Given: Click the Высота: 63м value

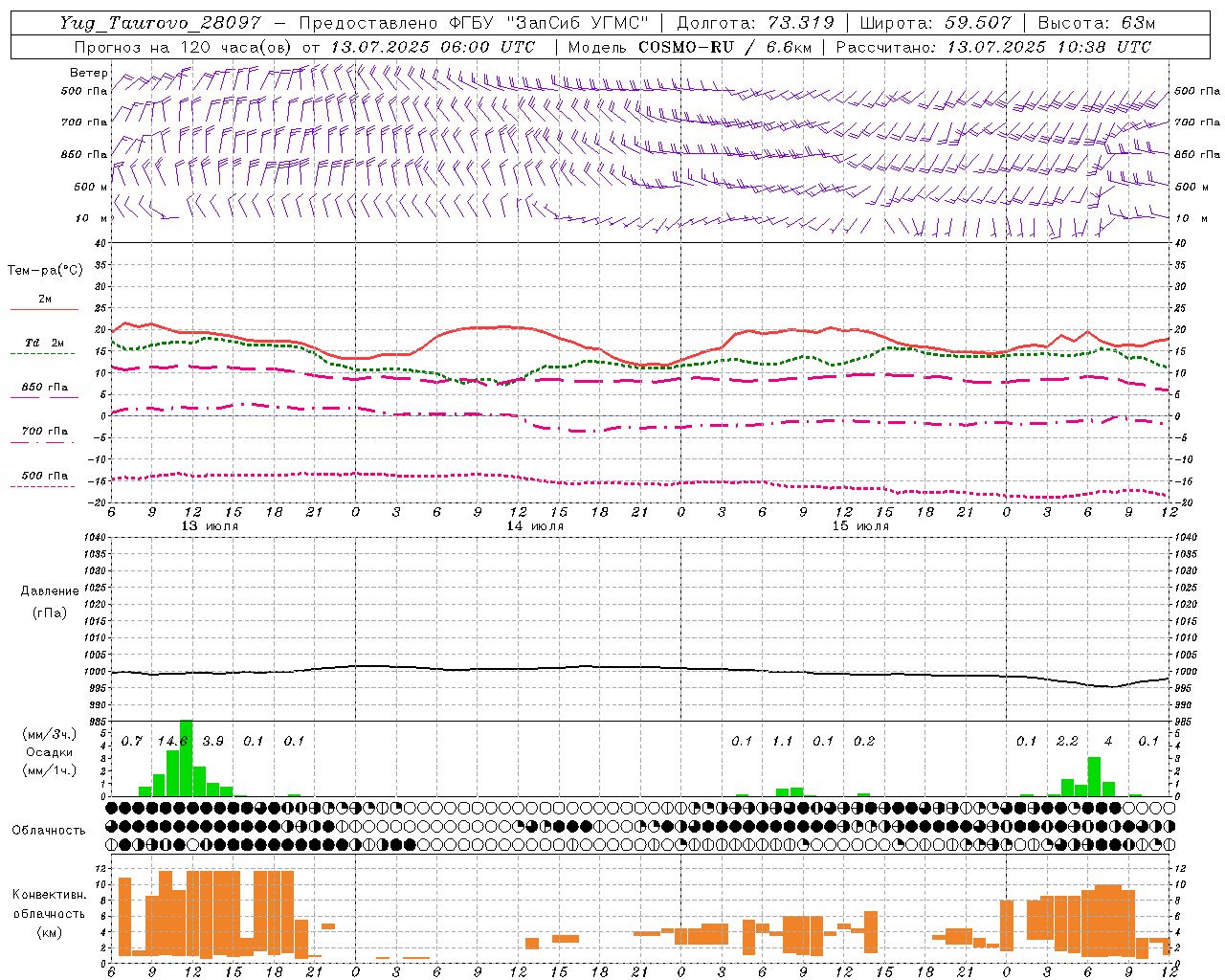Looking at the screenshot, I should (x=1096, y=23).
